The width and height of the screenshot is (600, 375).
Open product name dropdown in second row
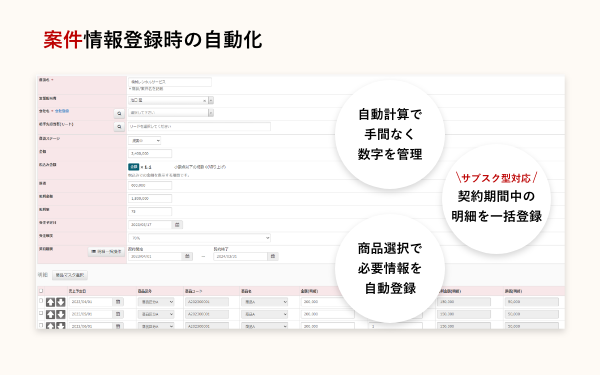(264, 314)
